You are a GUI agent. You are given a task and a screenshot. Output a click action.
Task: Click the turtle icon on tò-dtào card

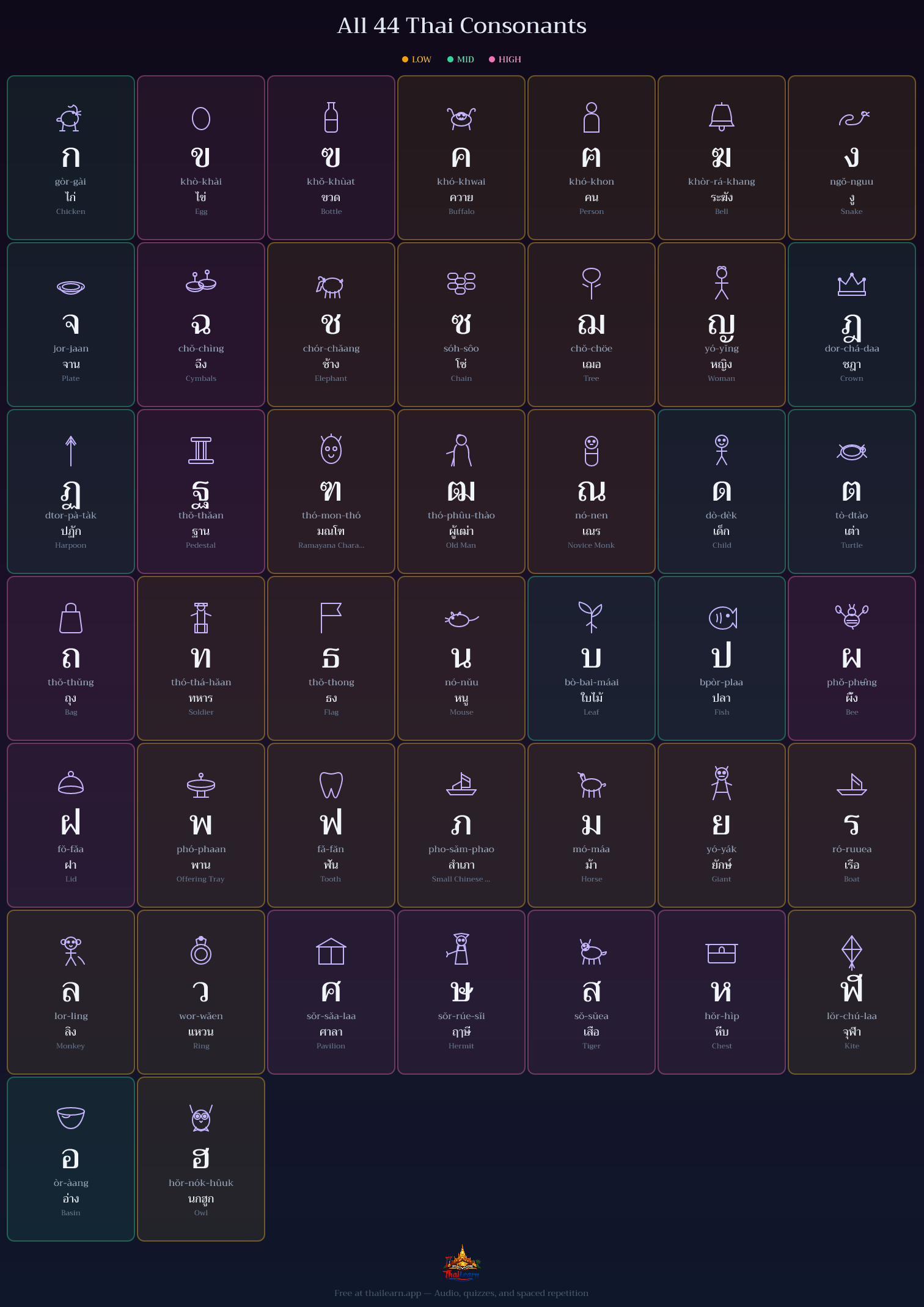click(x=851, y=451)
